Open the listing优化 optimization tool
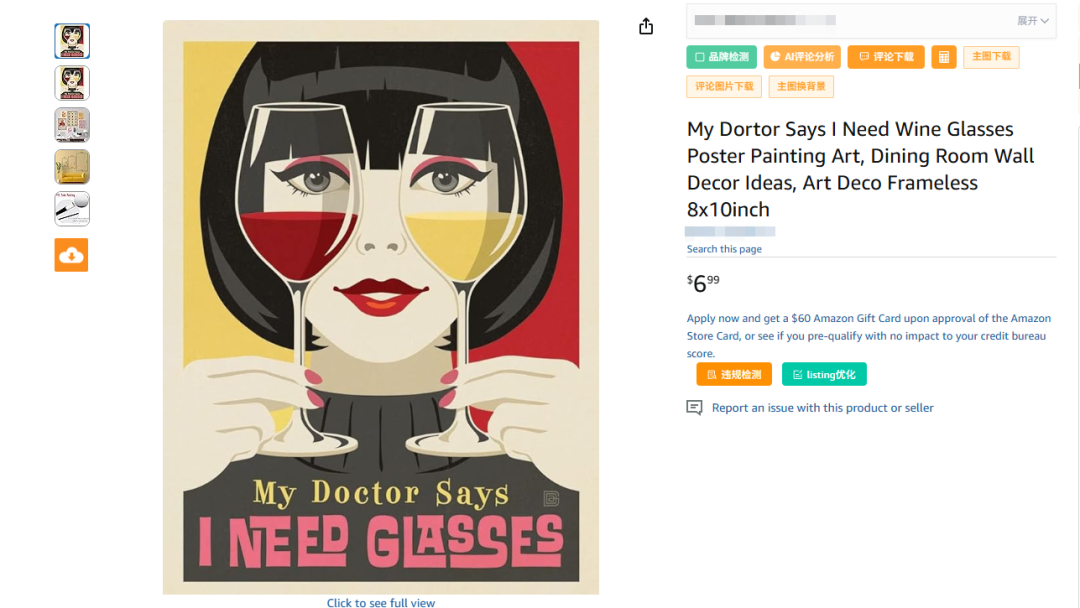1080x608 pixels. (824, 374)
